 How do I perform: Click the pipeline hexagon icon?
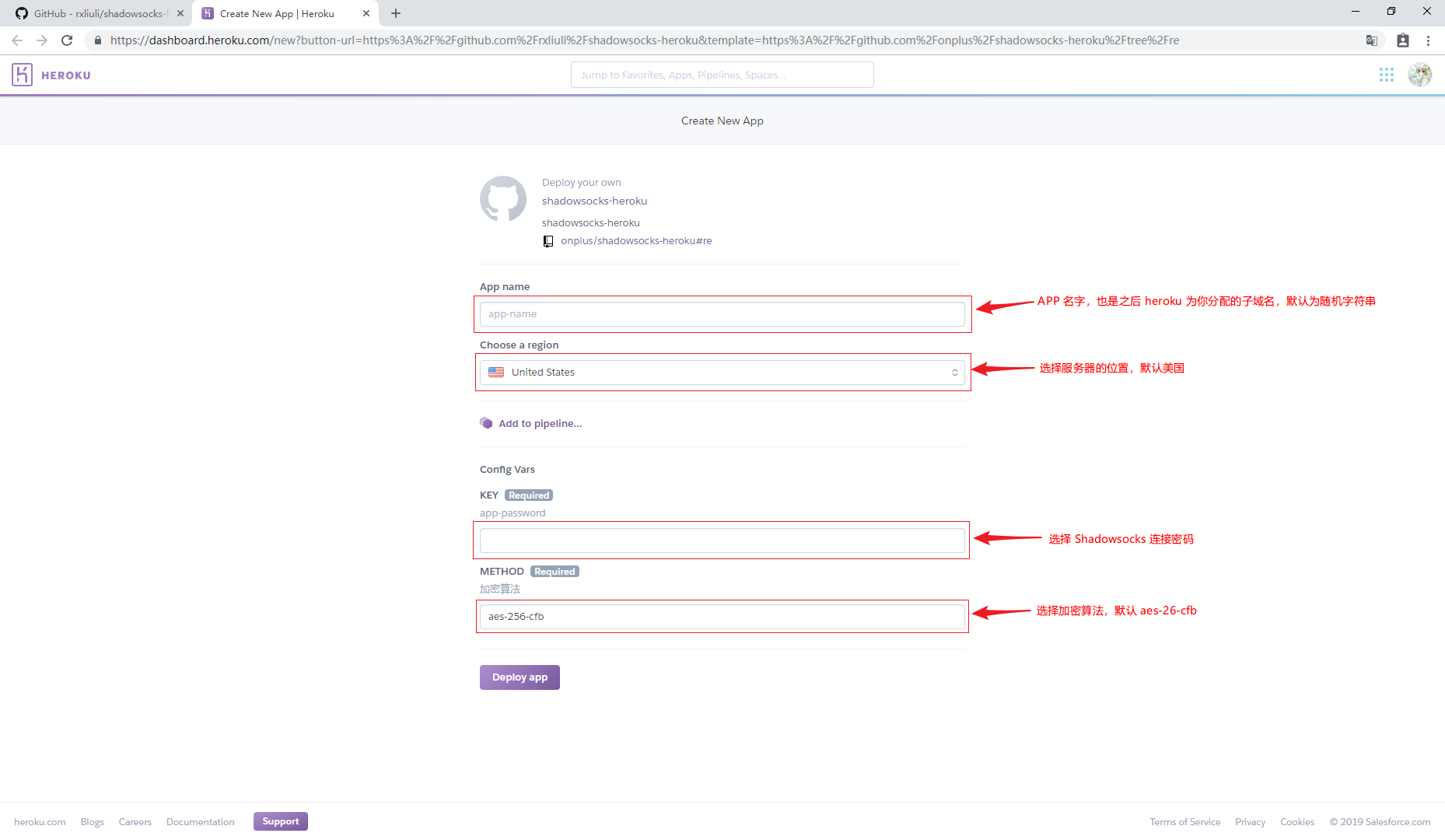point(486,423)
